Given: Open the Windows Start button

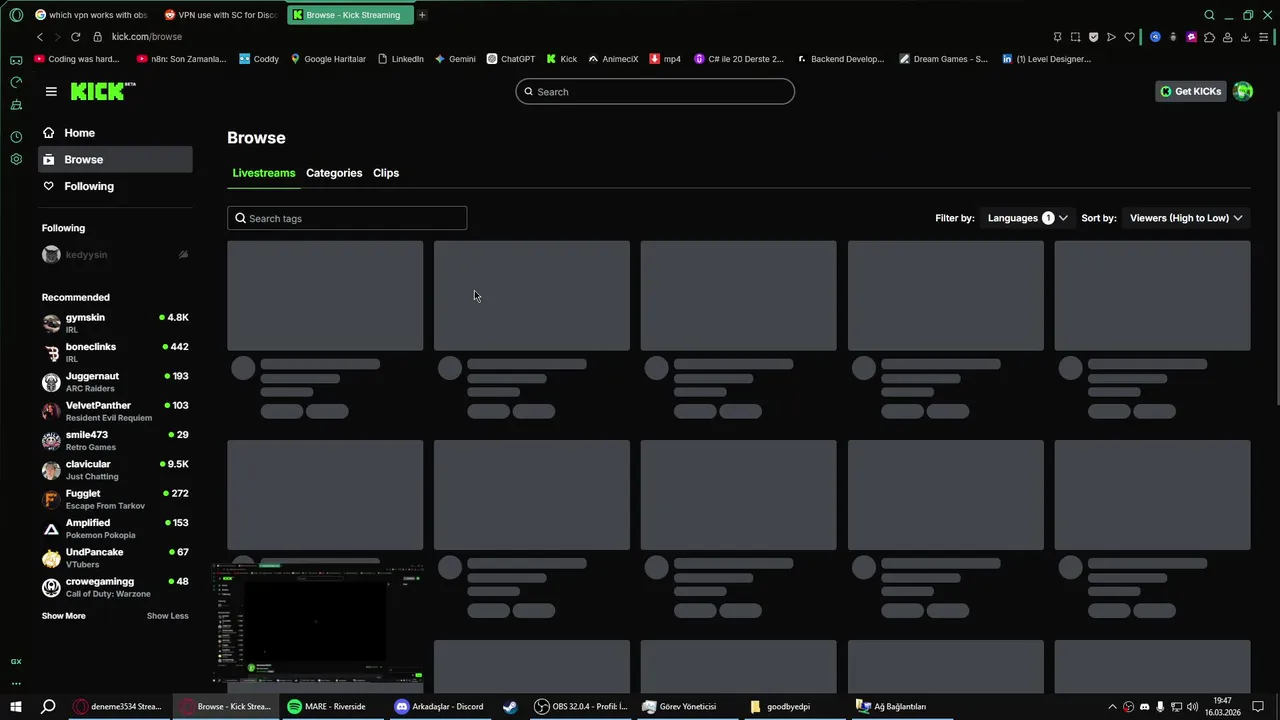Looking at the screenshot, I should (16, 706).
